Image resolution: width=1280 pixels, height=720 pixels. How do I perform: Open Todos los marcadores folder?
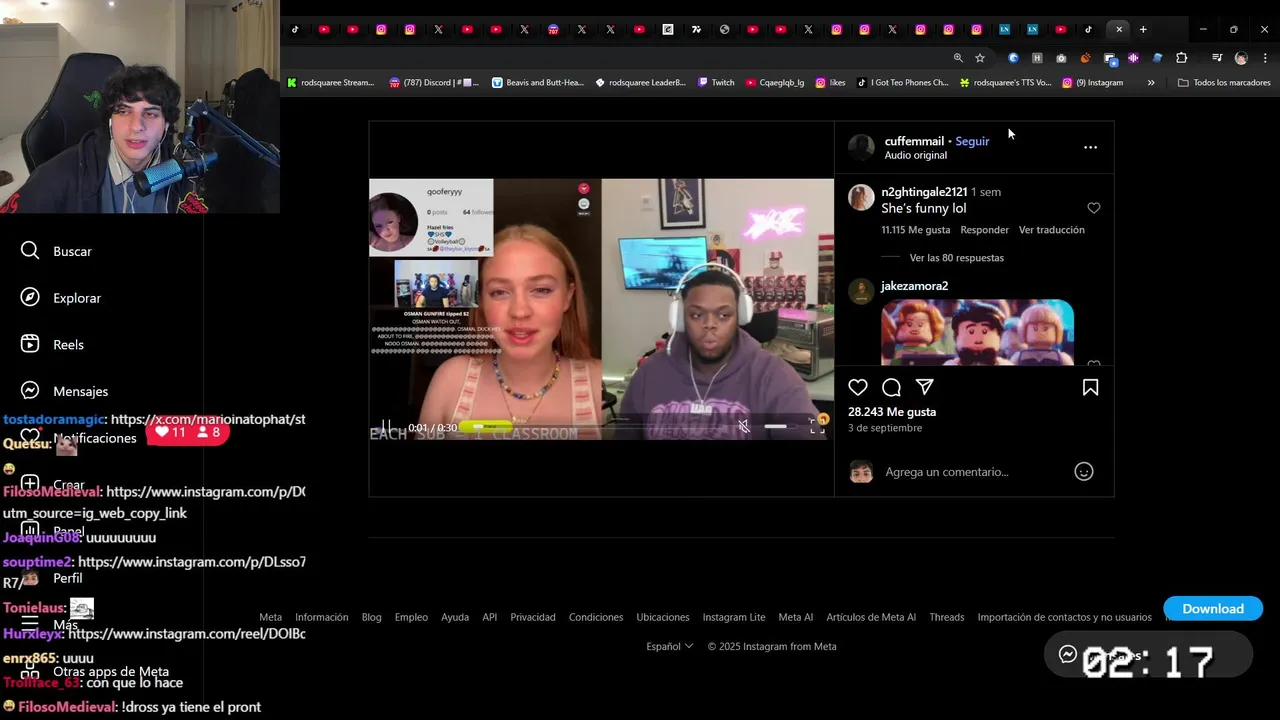click(x=1224, y=83)
